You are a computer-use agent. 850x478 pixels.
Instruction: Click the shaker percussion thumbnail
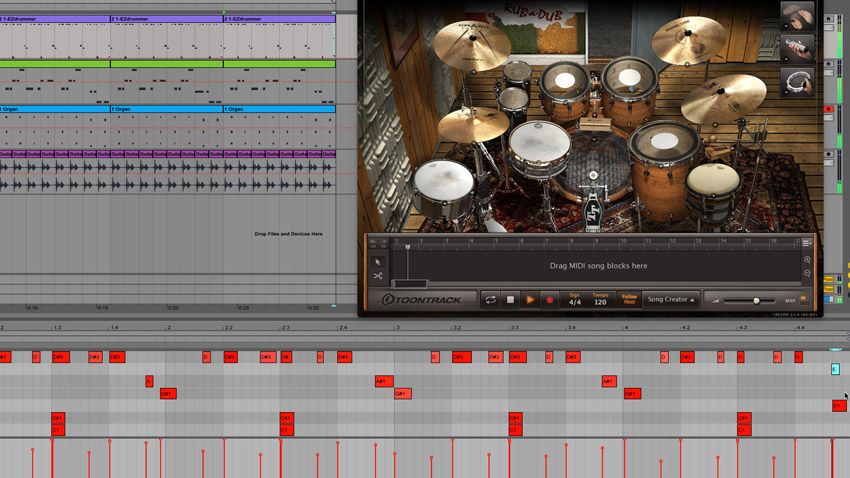pyautogui.click(x=796, y=49)
